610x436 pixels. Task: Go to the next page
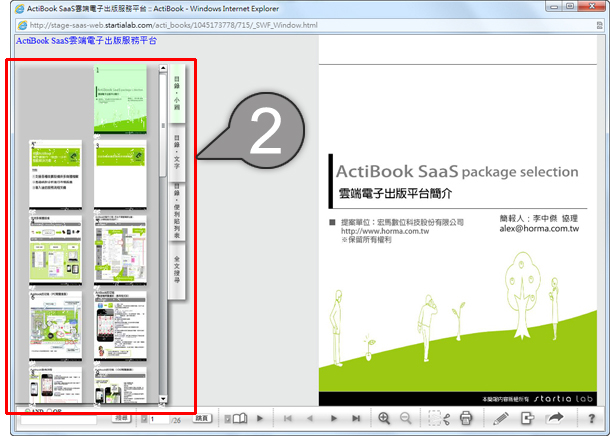(334, 418)
